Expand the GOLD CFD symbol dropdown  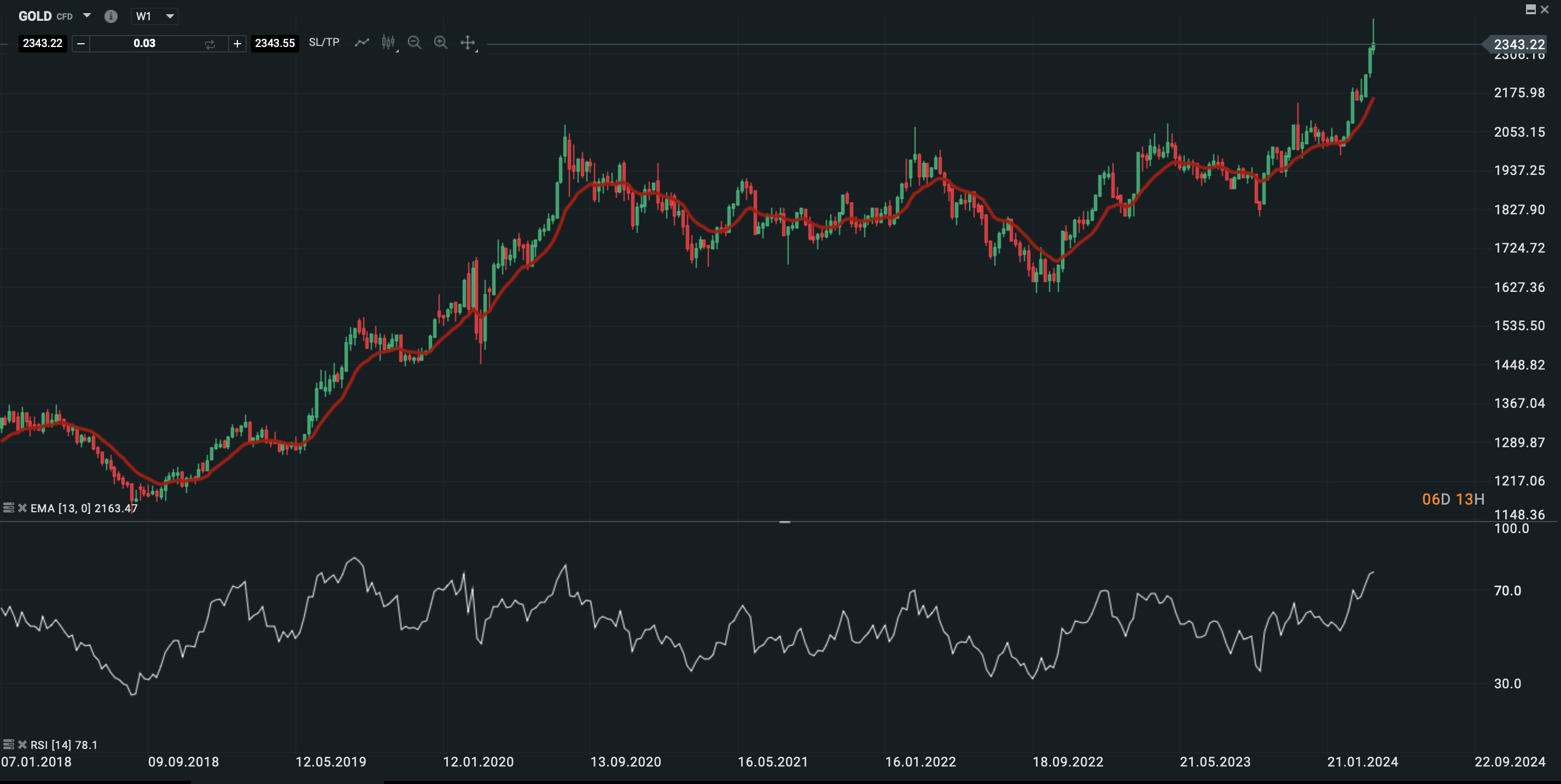click(86, 16)
